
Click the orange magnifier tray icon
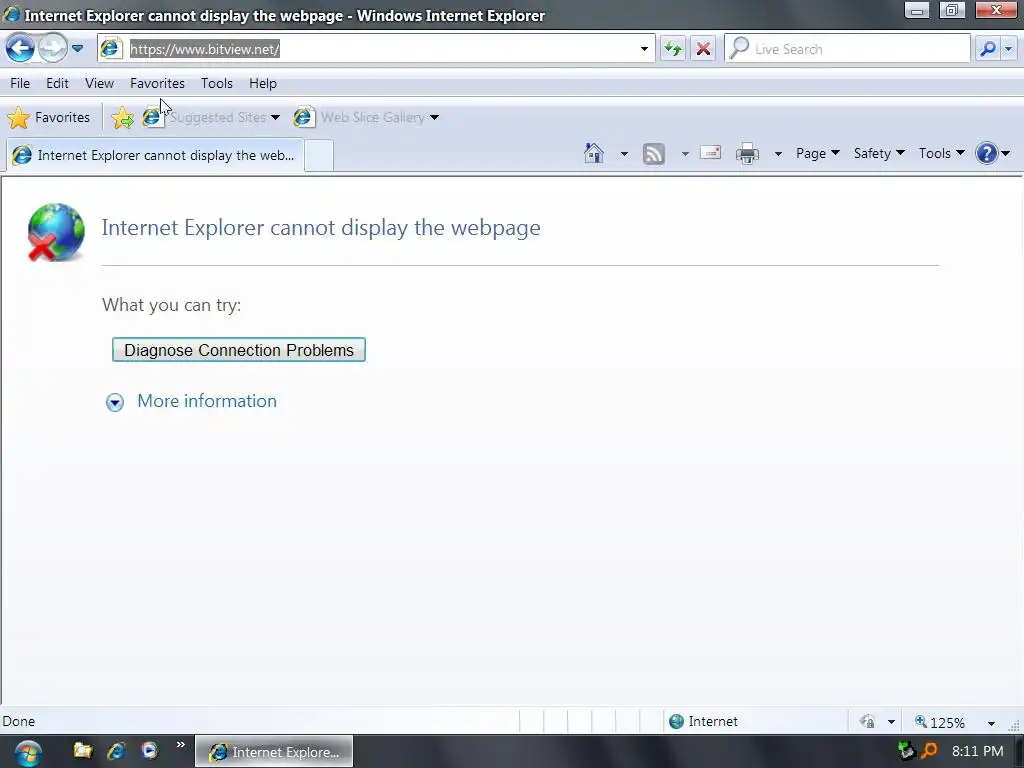point(929,751)
